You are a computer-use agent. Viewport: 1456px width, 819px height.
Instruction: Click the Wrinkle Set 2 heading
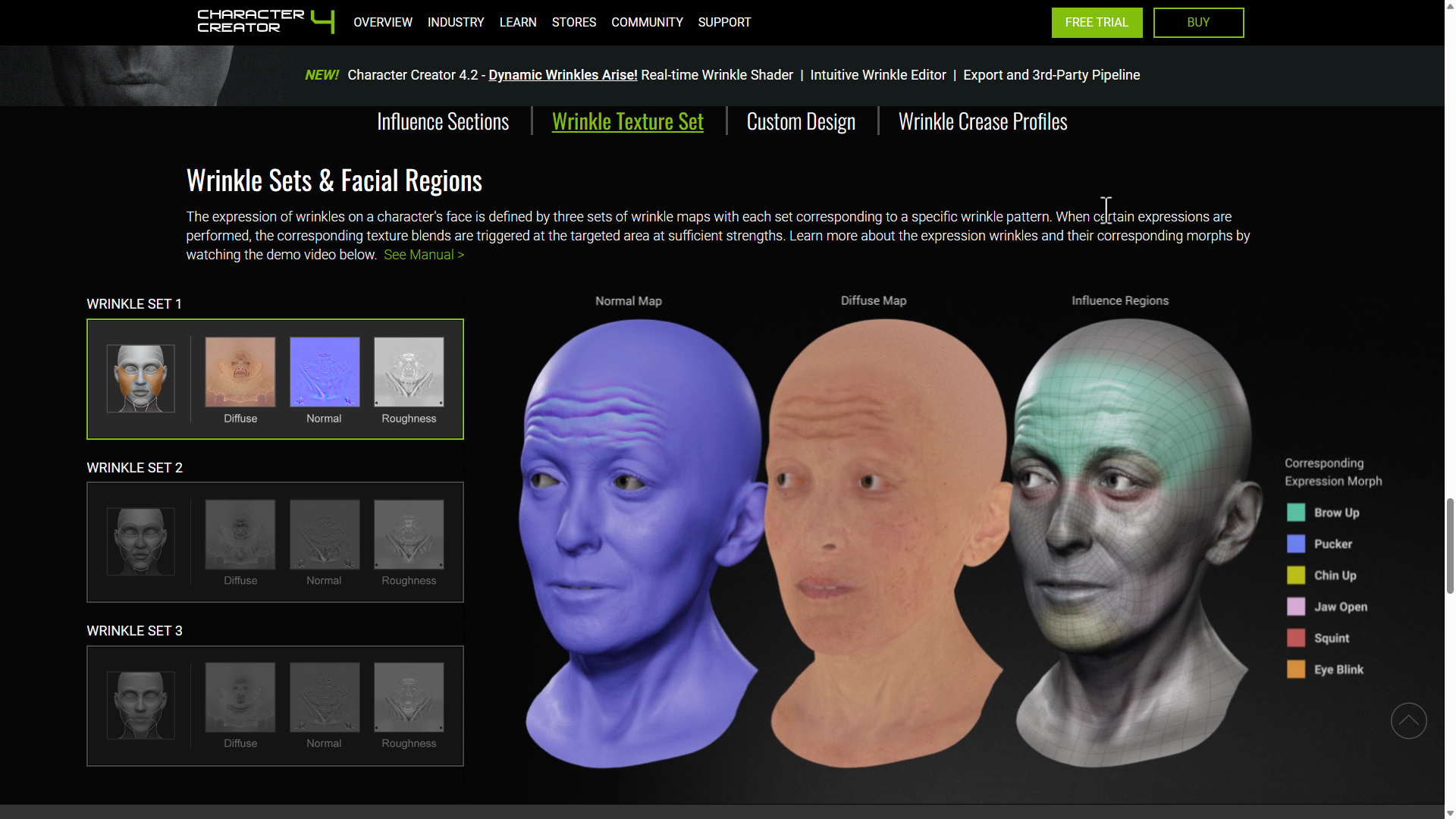pos(134,468)
